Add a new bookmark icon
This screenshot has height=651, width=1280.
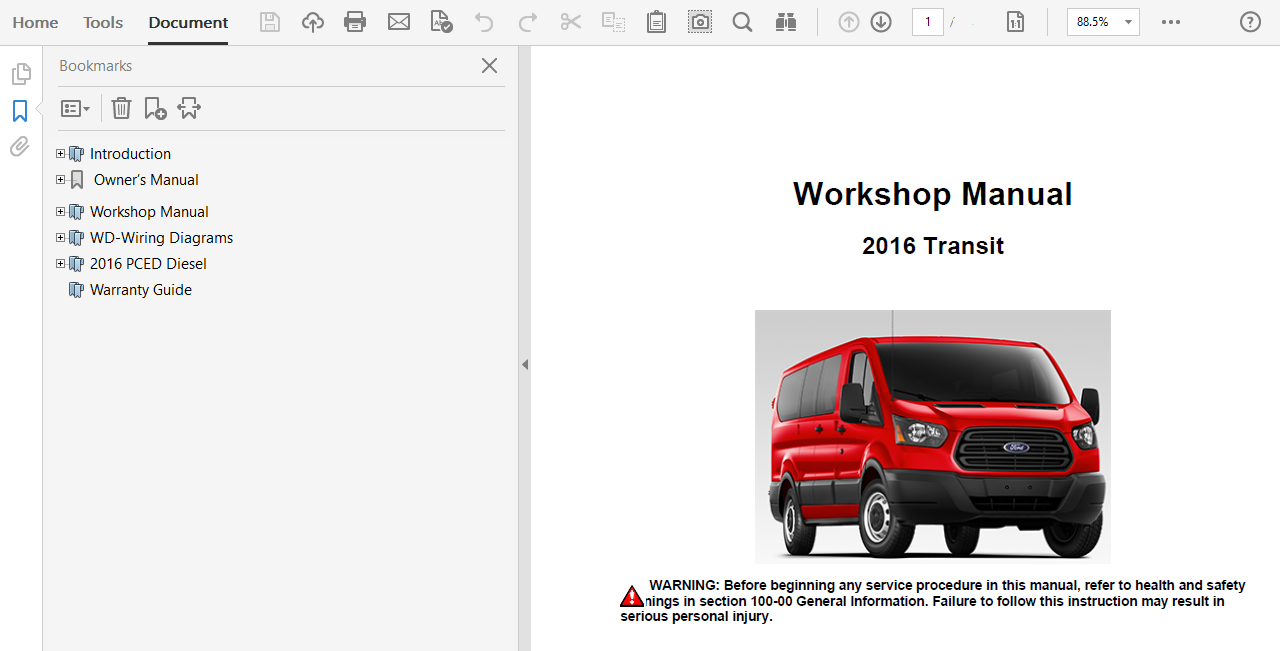tap(155, 108)
